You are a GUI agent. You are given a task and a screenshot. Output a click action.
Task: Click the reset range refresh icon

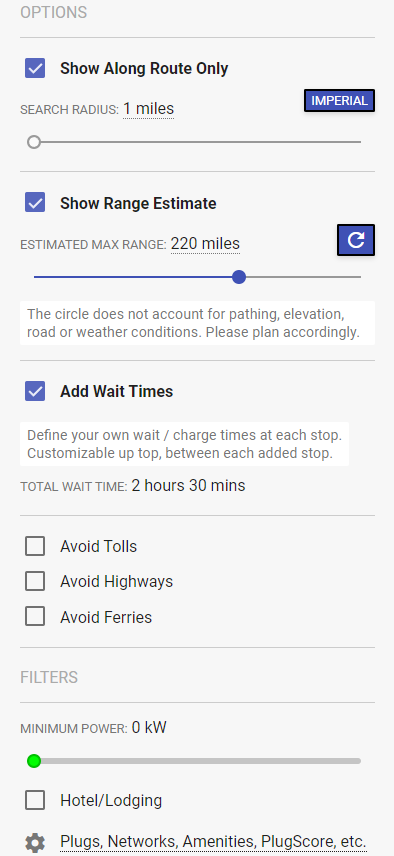[356, 240]
